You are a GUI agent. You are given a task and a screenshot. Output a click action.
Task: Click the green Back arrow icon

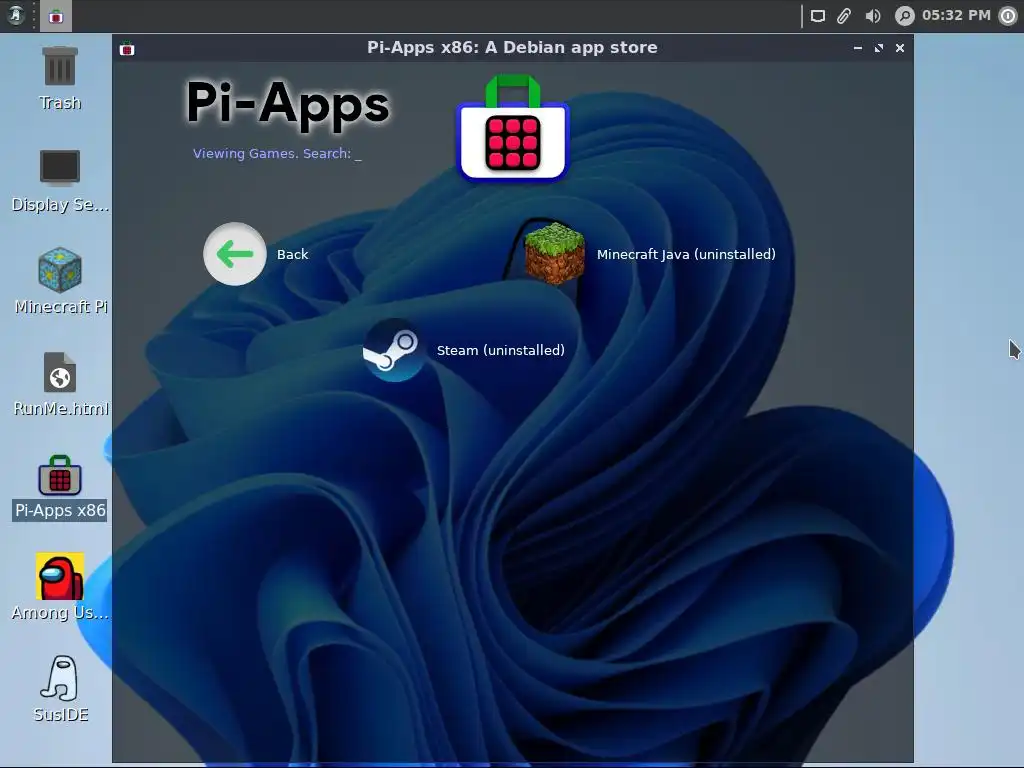[234, 254]
